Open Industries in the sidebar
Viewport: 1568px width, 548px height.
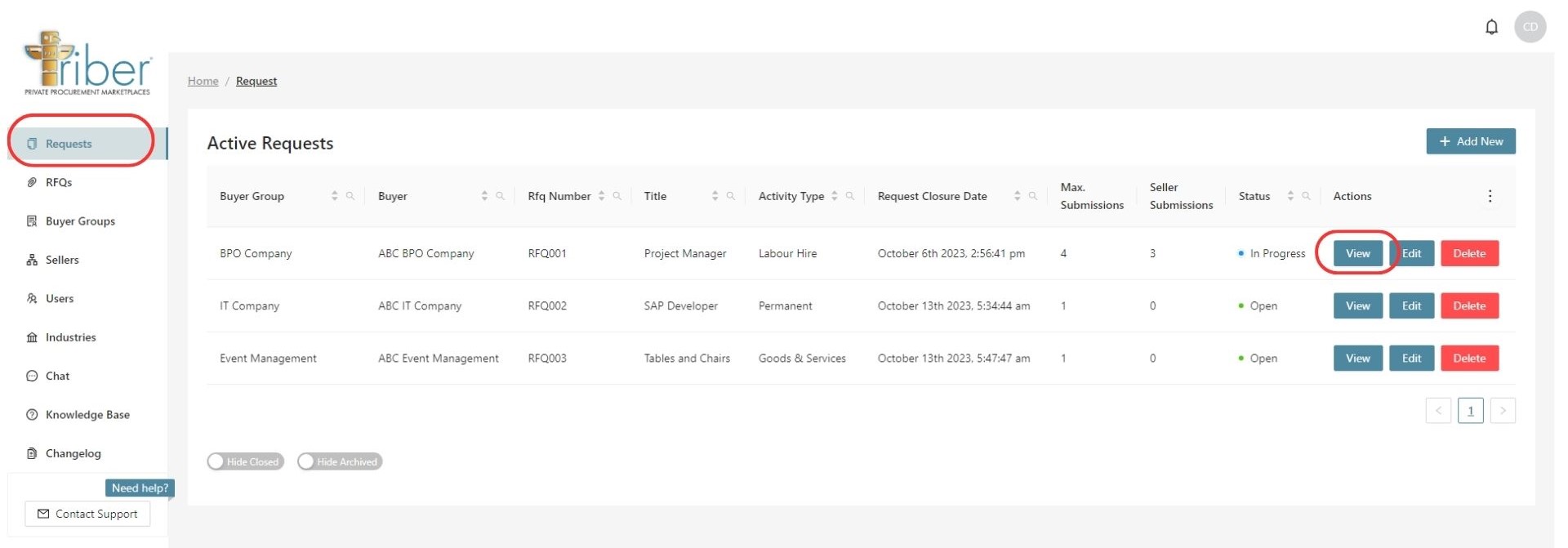(87, 337)
